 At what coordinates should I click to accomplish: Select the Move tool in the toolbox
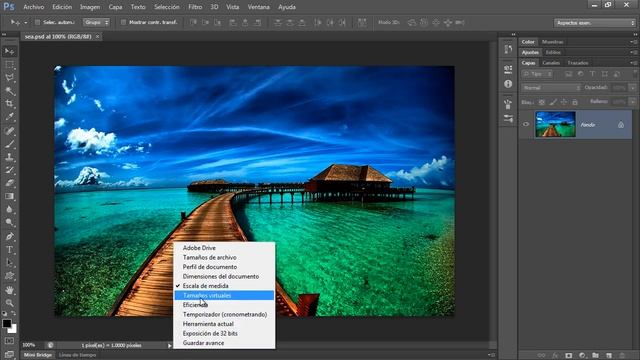[x=9, y=51]
